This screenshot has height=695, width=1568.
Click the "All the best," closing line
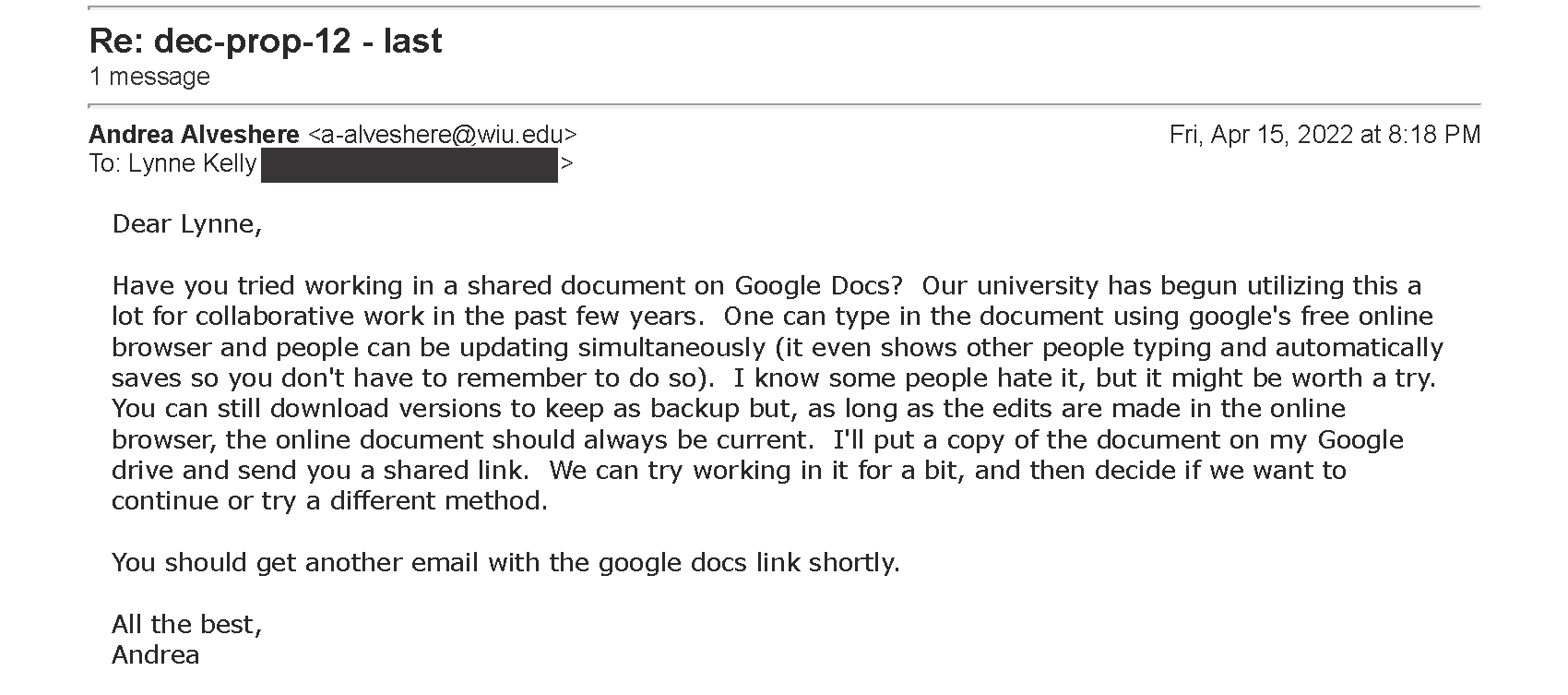187,625
